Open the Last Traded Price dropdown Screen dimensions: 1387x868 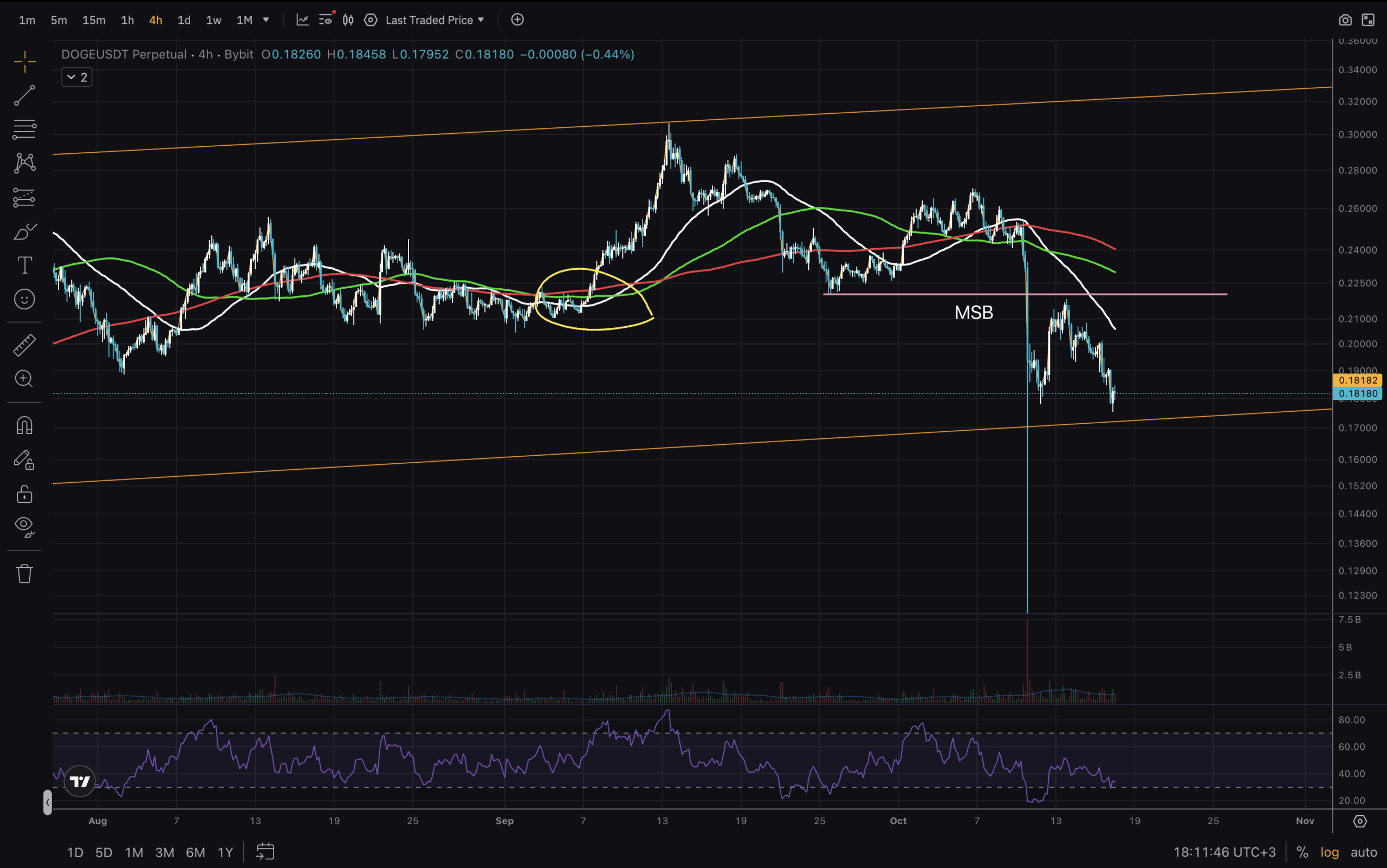tap(435, 20)
